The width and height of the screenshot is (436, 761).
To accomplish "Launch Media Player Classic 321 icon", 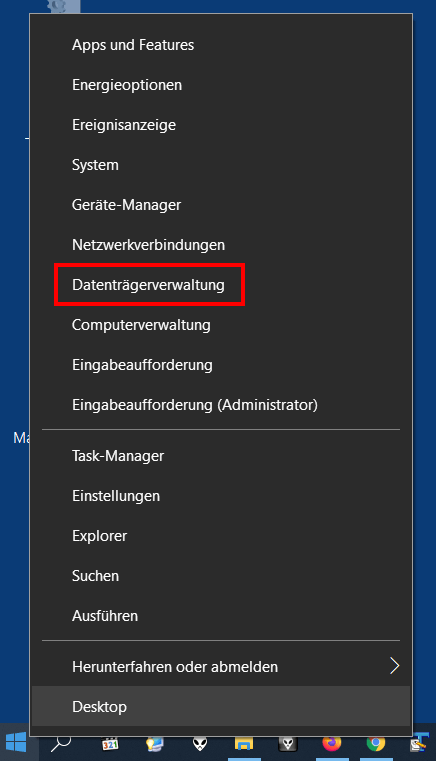I will coord(110,744).
